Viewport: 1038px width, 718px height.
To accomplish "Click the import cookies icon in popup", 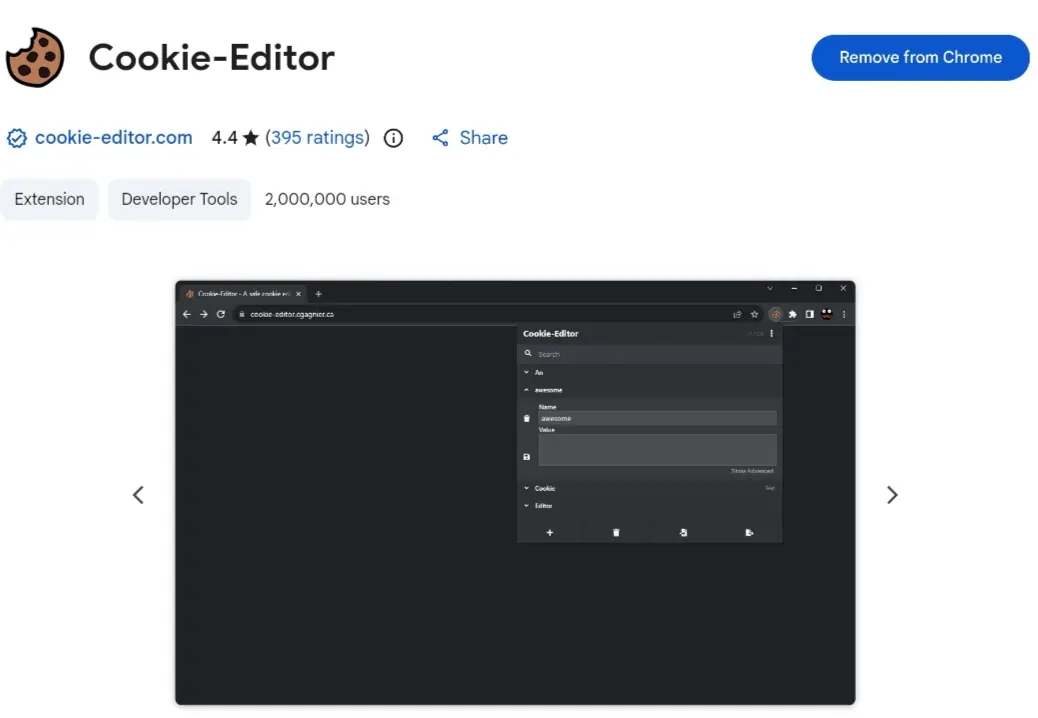I will pyautogui.click(x=683, y=533).
